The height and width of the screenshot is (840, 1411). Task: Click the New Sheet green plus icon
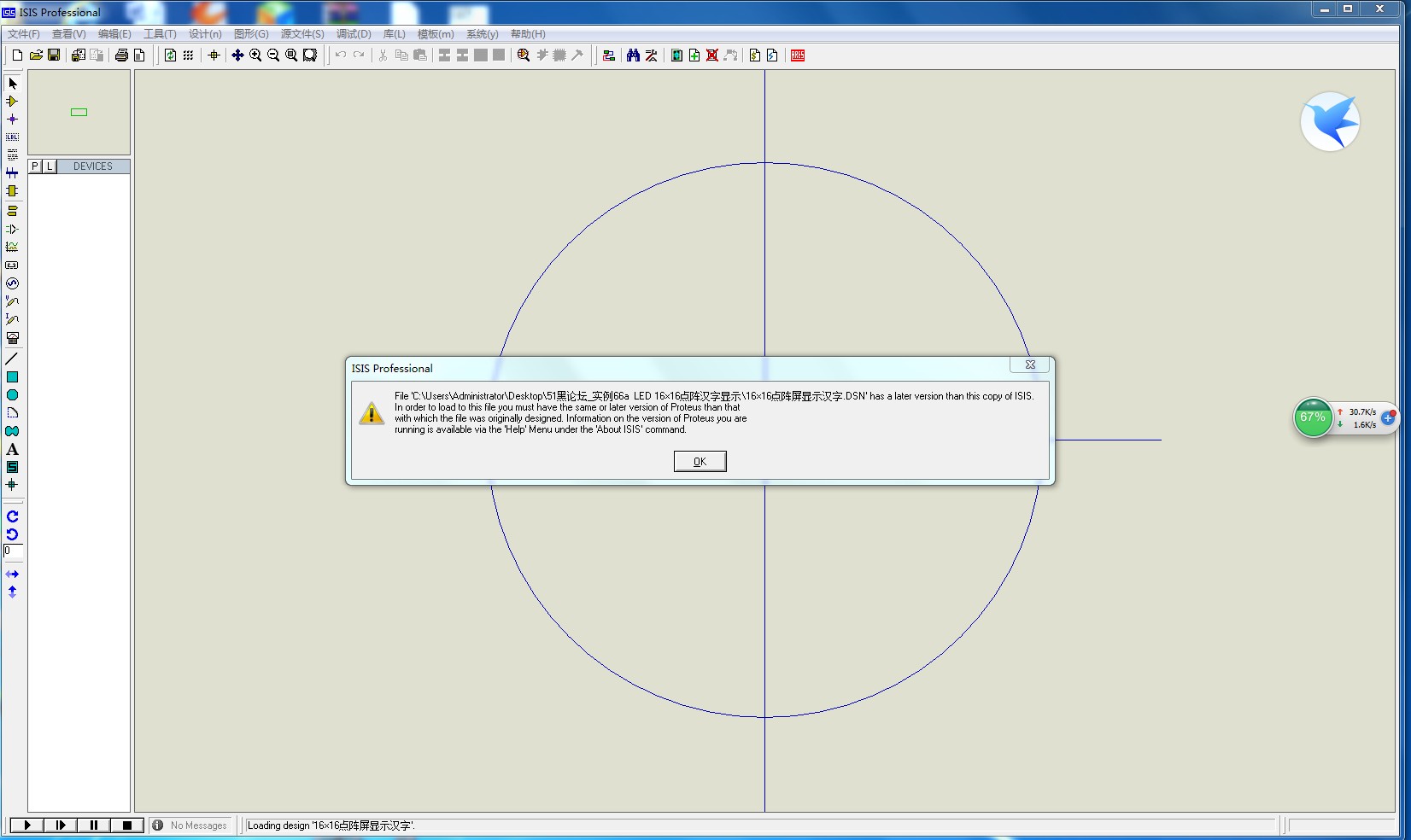694,55
